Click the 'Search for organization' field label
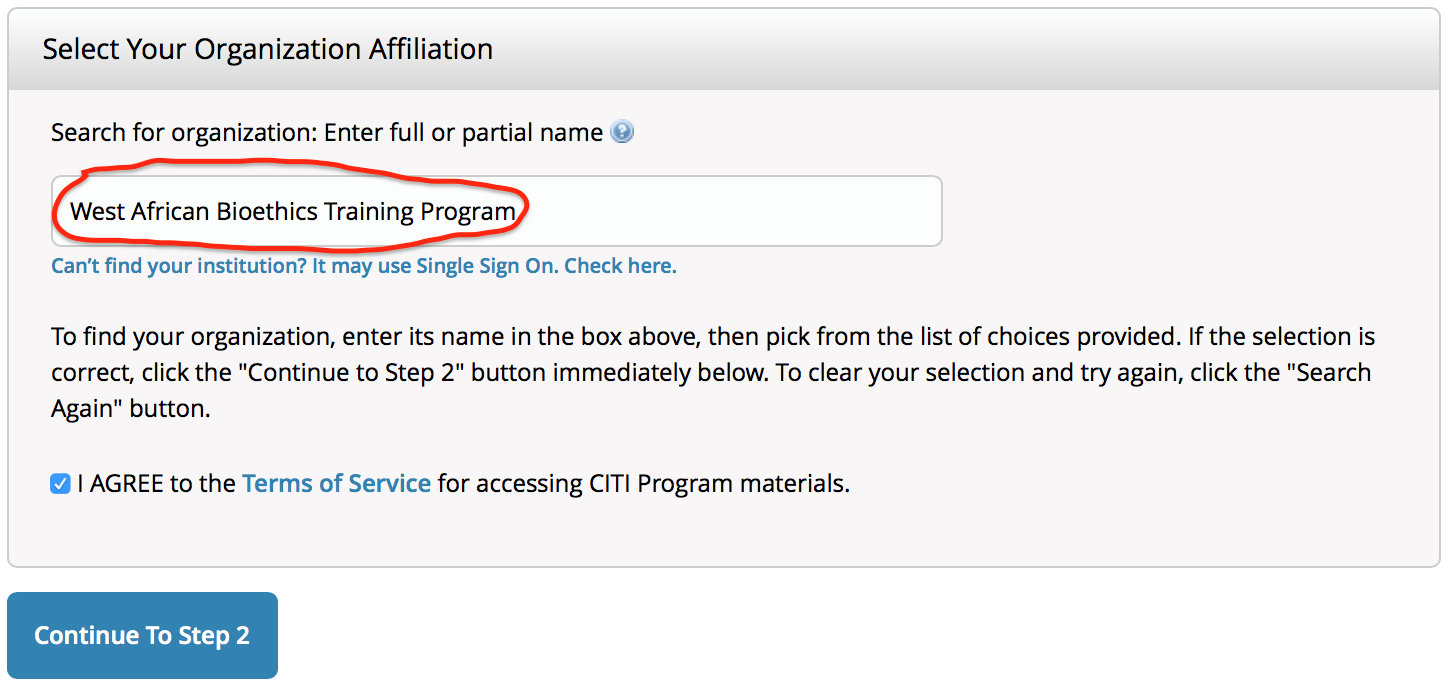The height and width of the screenshot is (690, 1450). click(x=327, y=132)
